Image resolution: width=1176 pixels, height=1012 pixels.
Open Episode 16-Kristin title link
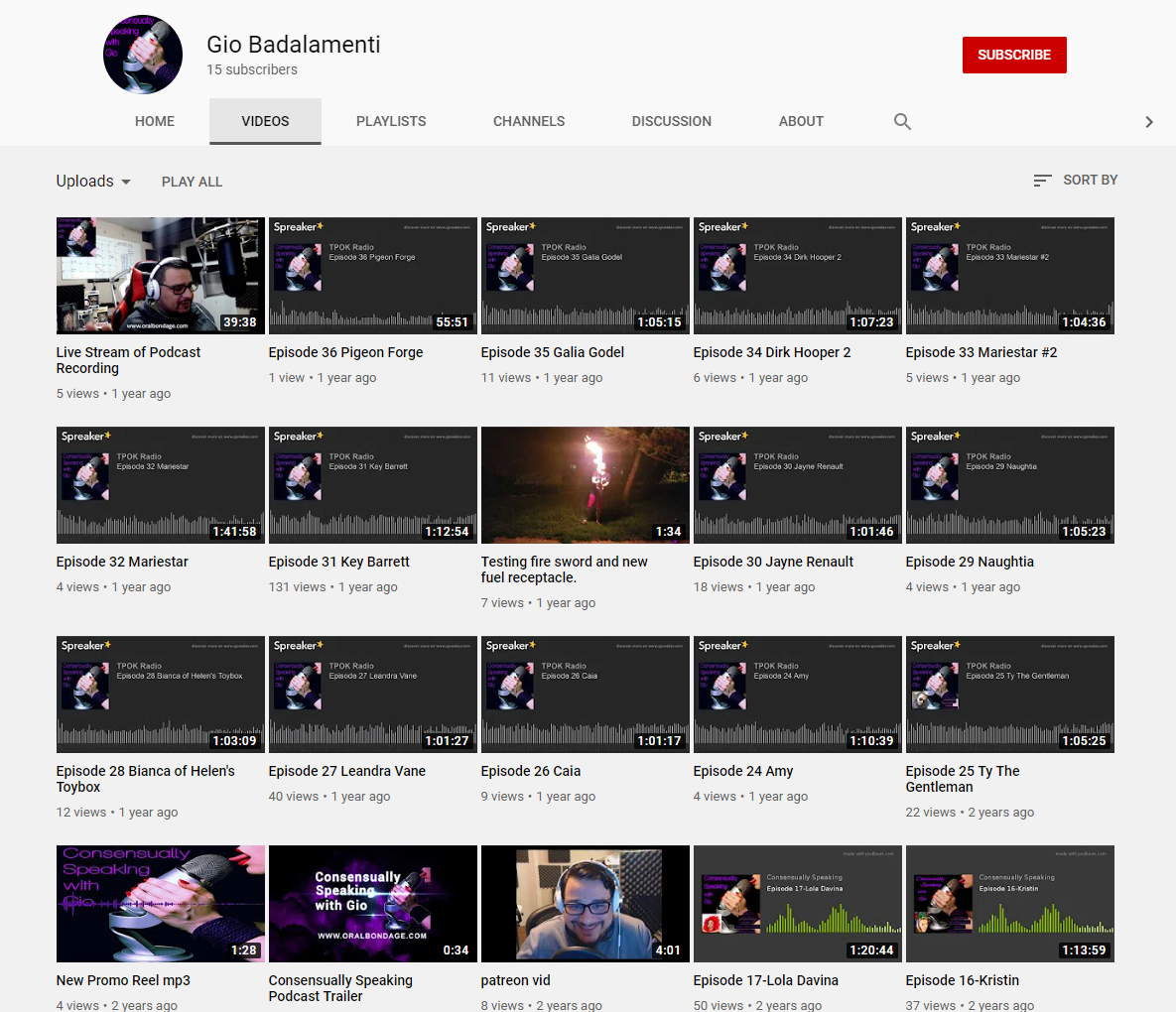pos(963,980)
